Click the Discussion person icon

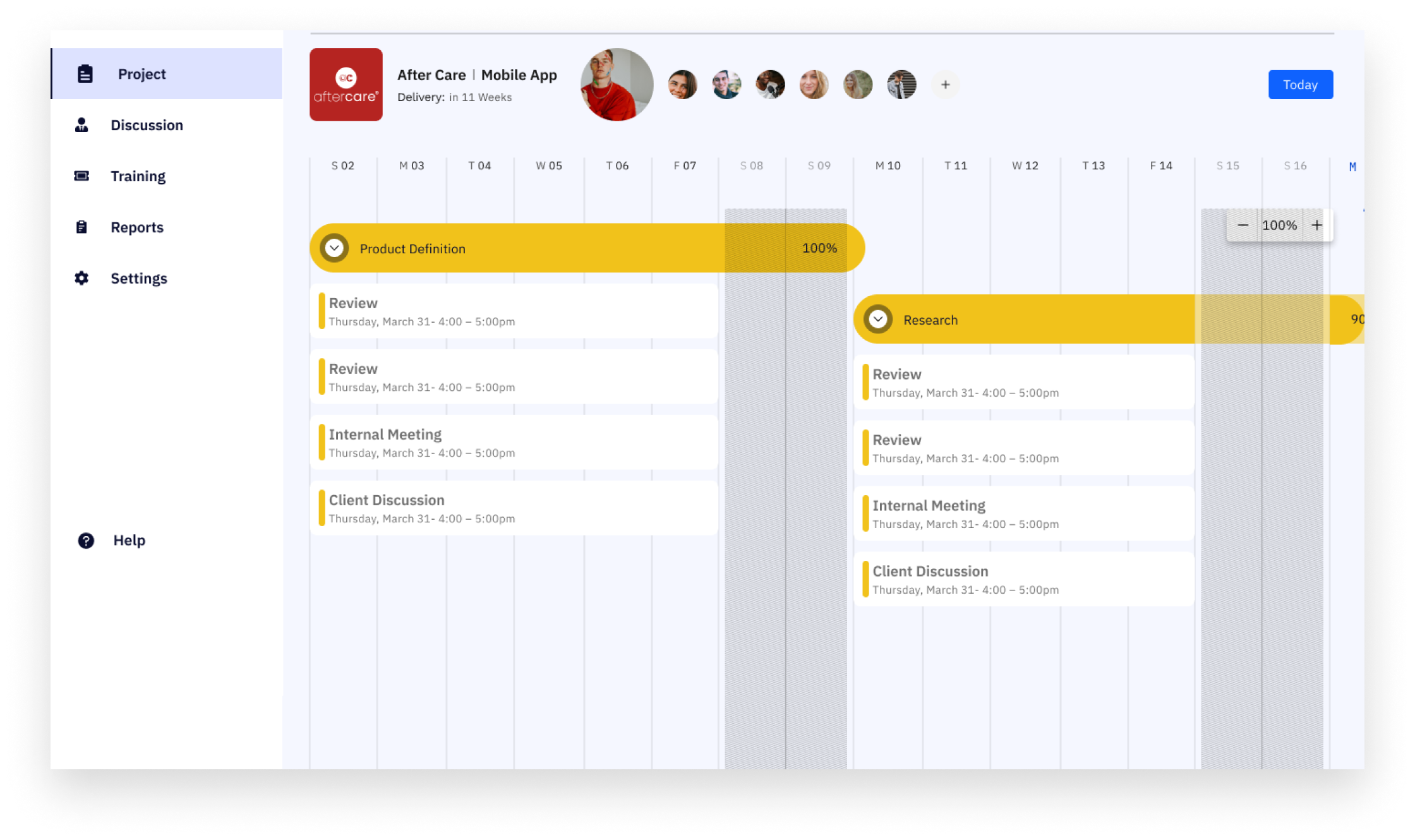81,125
